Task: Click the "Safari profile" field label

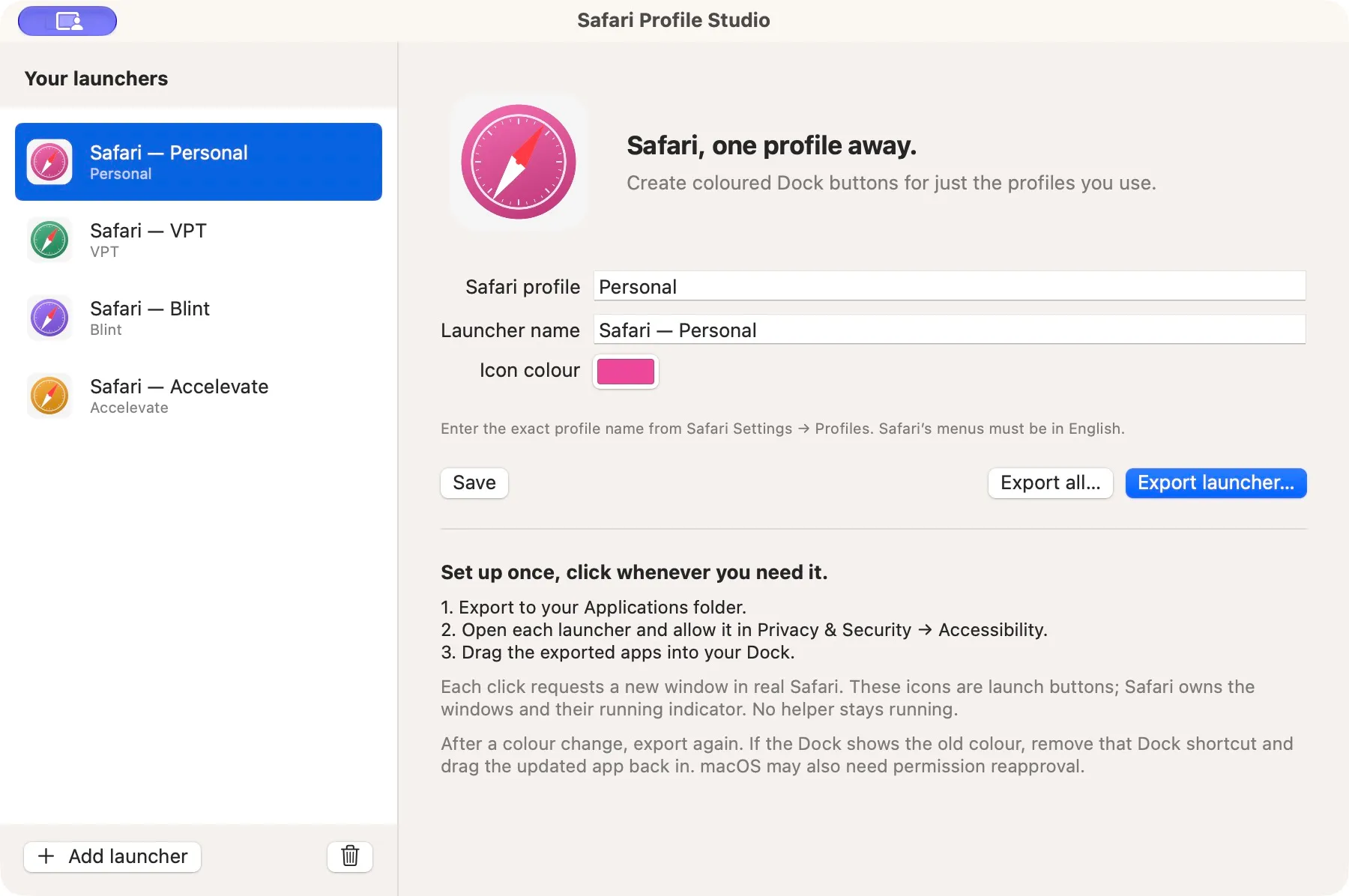Action: (x=522, y=287)
